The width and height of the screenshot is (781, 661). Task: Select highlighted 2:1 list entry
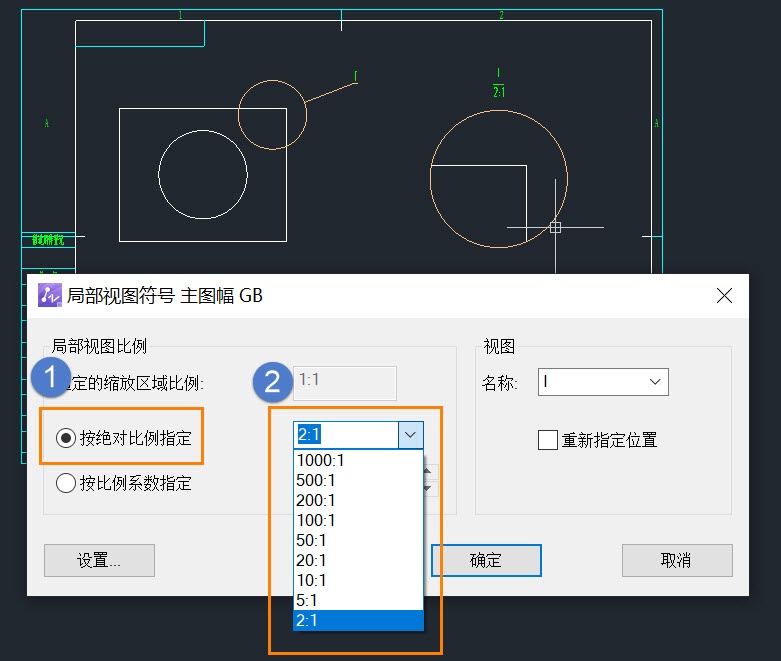pos(358,620)
